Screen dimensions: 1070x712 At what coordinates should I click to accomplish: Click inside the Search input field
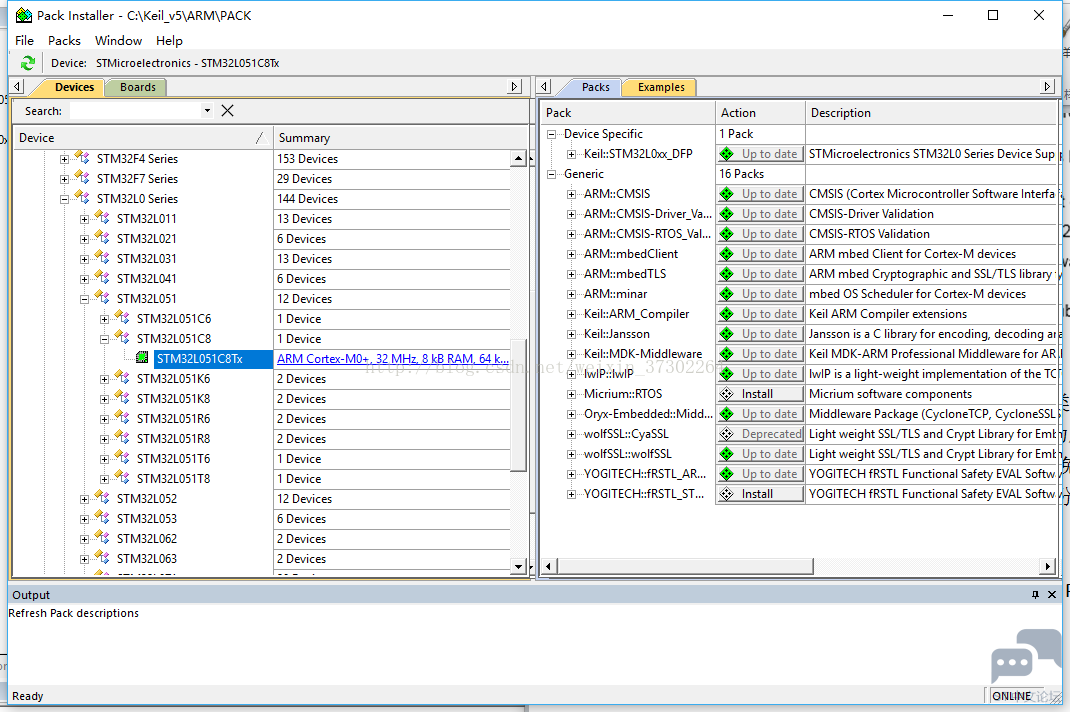pyautogui.click(x=136, y=111)
